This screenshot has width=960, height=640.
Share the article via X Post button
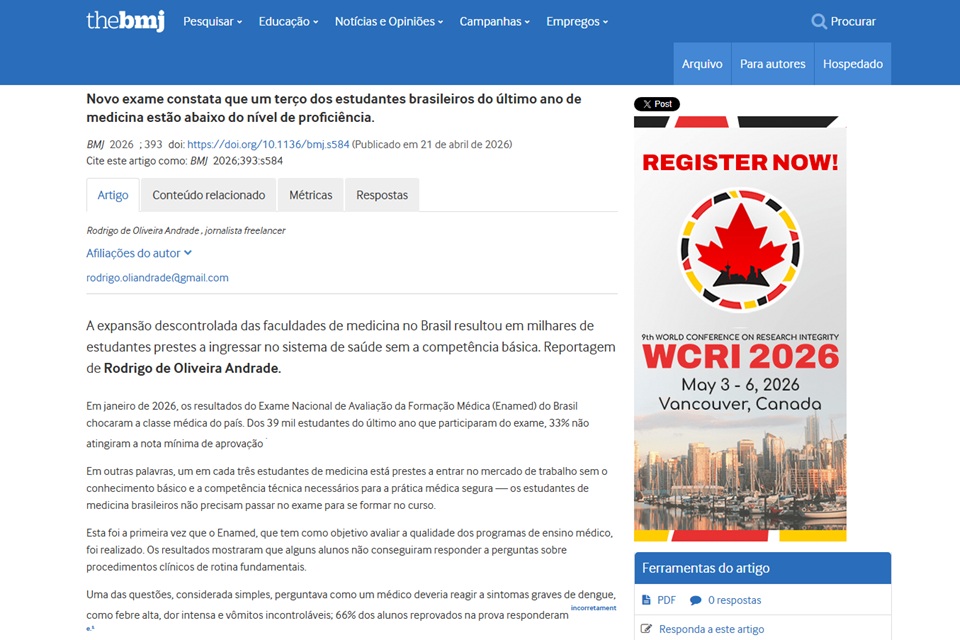[657, 104]
